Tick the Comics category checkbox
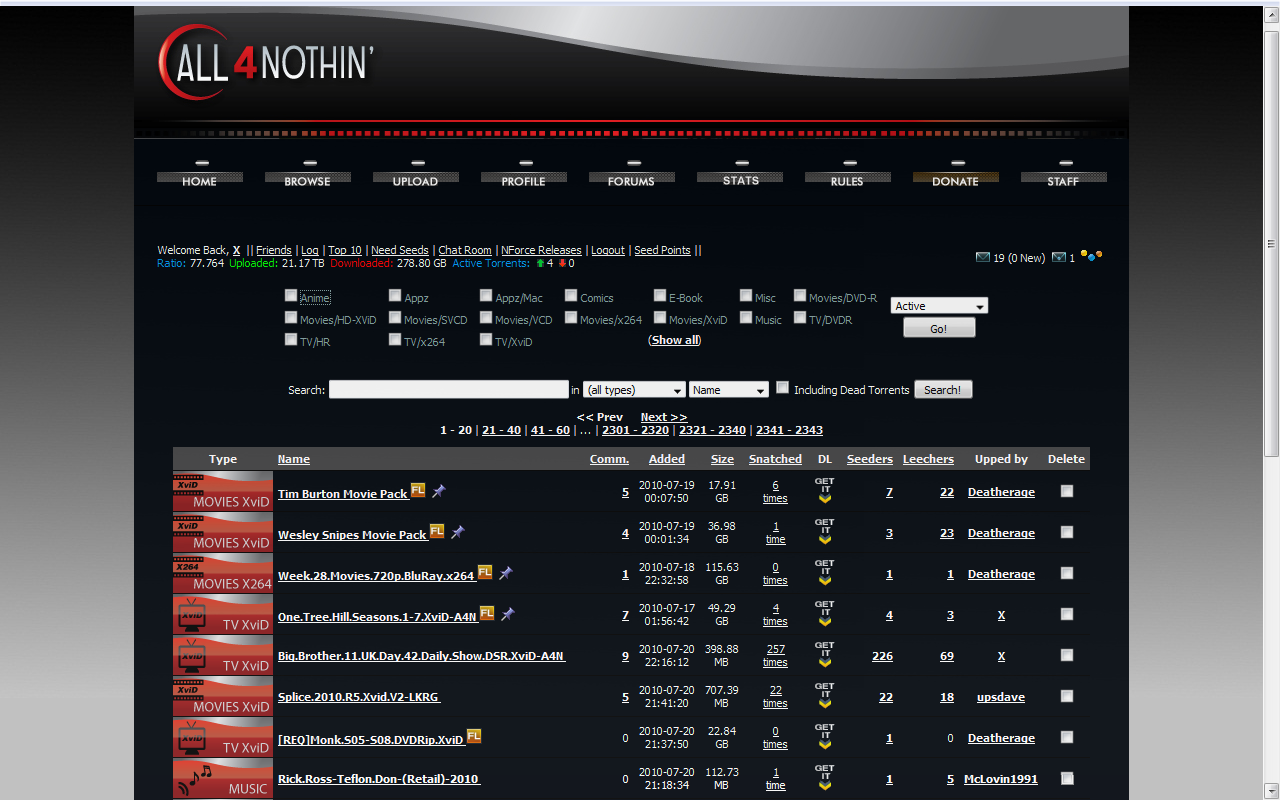The height and width of the screenshot is (800, 1280). click(x=571, y=296)
